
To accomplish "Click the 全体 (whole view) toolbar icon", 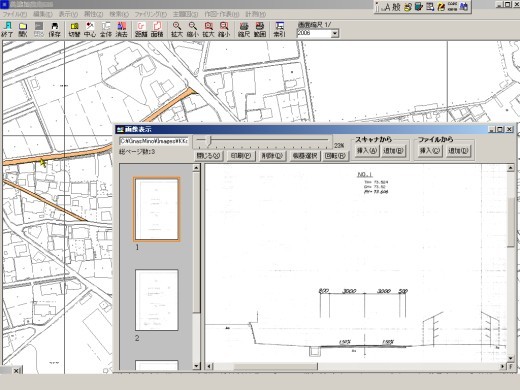I will [106, 29].
